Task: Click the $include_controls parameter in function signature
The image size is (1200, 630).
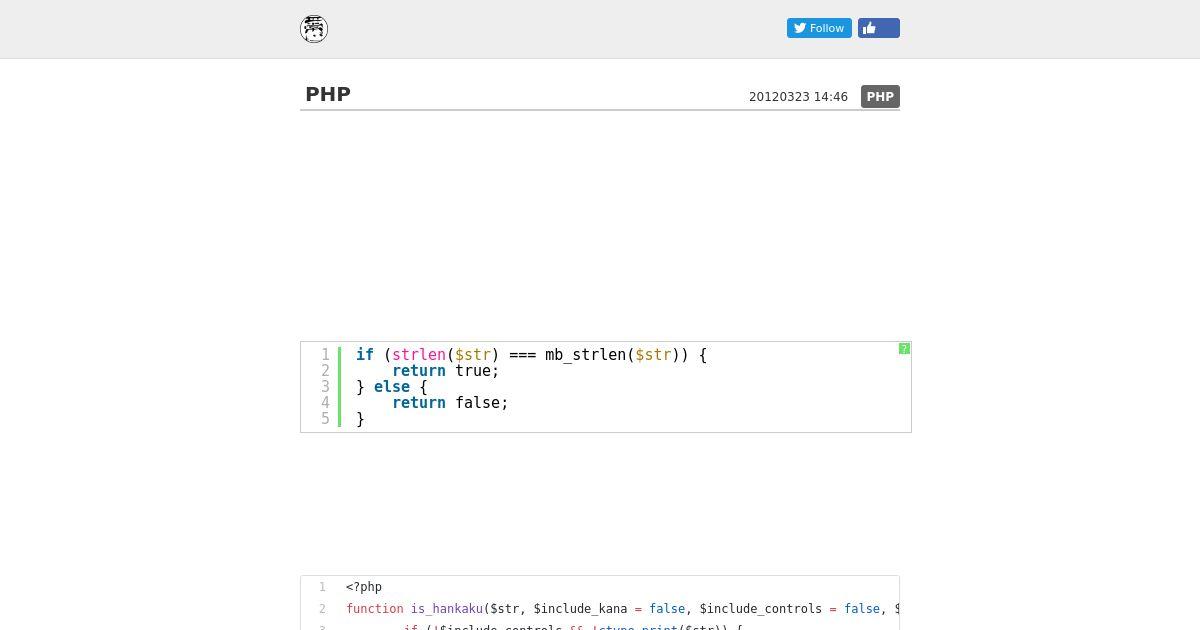Action: point(761,609)
